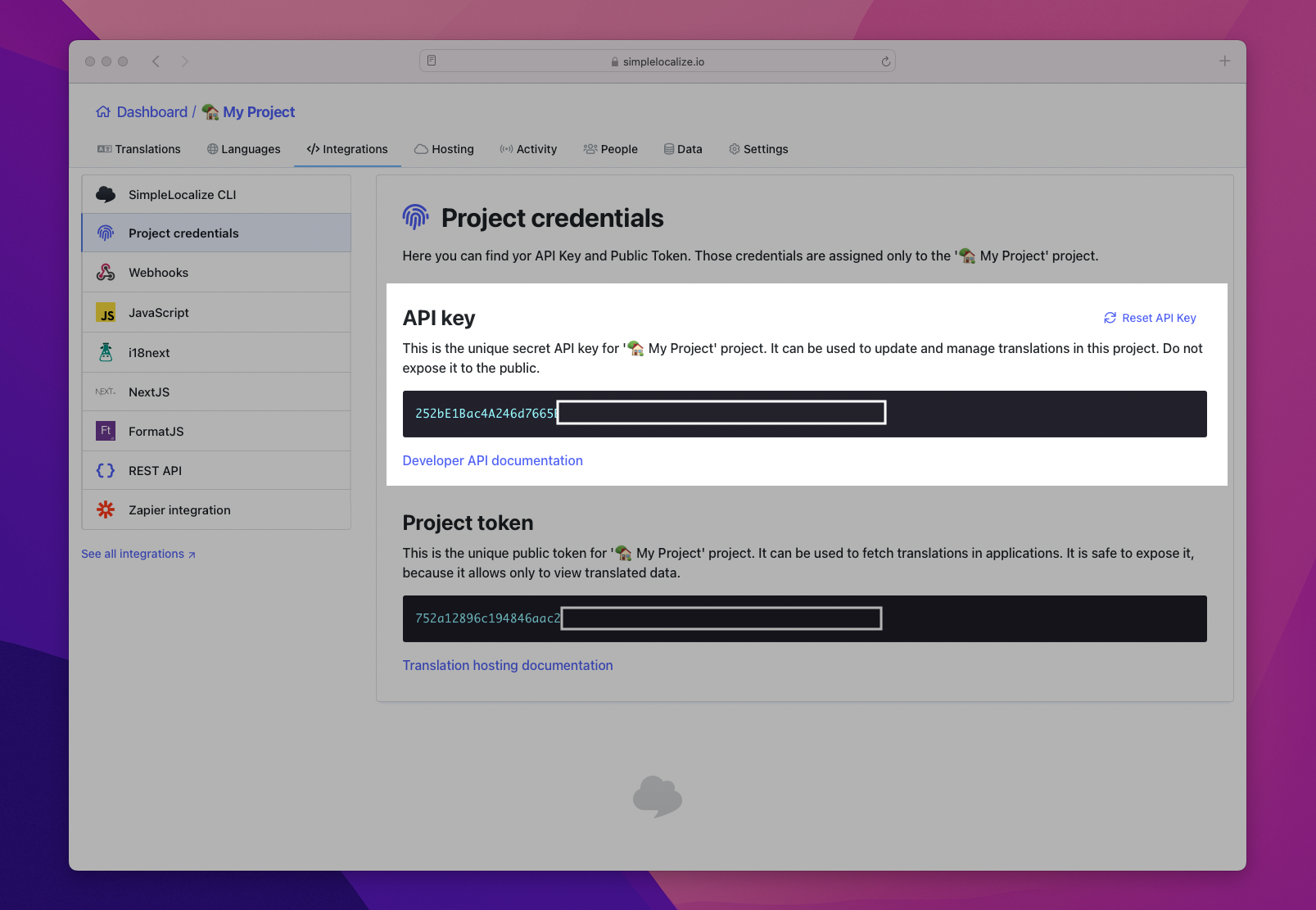Click the Hosting cloud icon
This screenshot has height=910, width=1316.
(421, 149)
